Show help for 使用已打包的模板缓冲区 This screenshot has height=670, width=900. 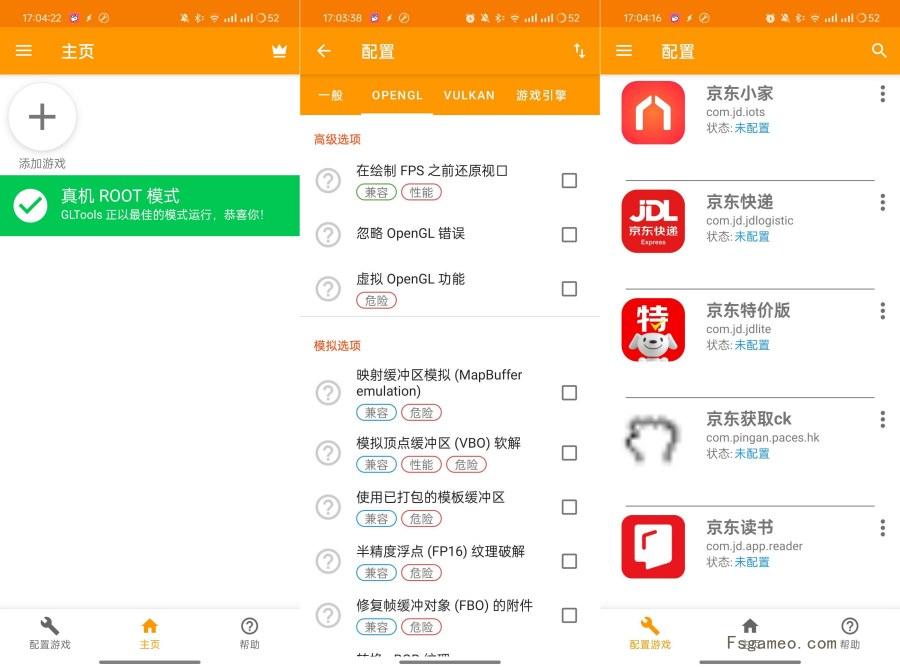[x=328, y=507]
